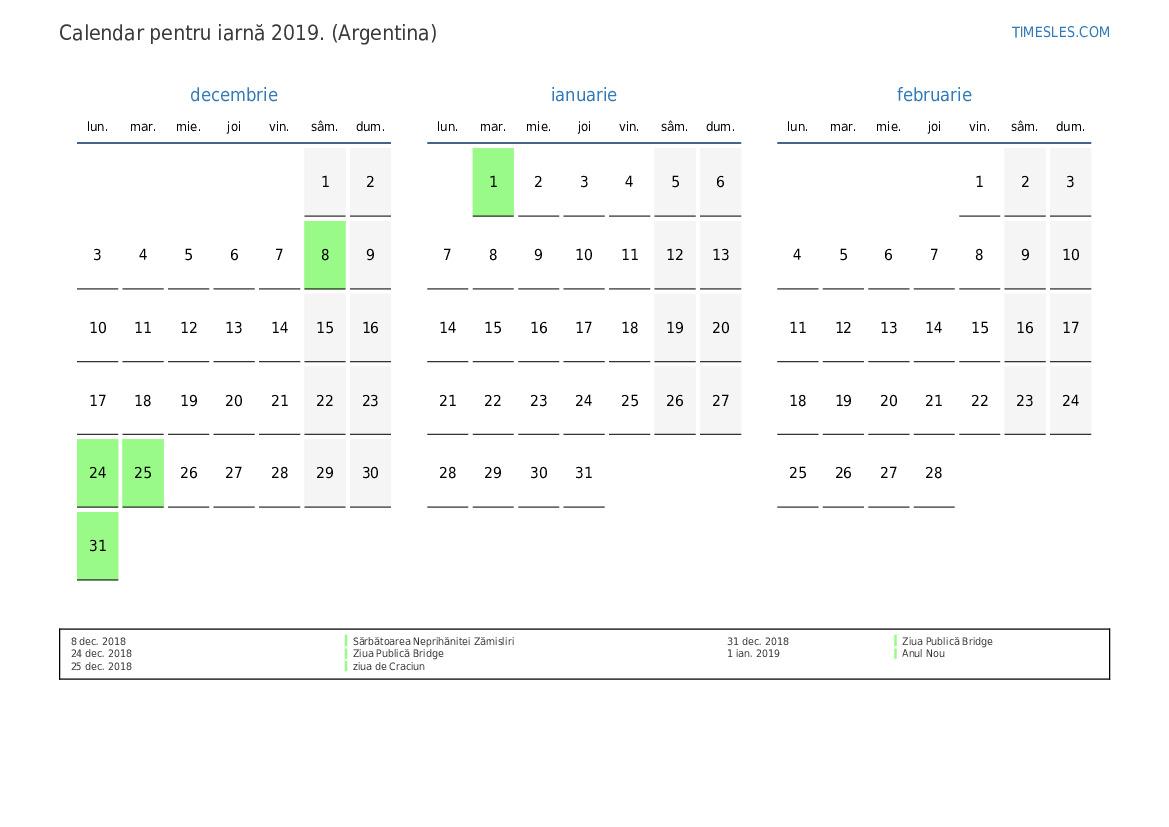
Task: Select January 5 in ianuarie
Action: click(675, 182)
